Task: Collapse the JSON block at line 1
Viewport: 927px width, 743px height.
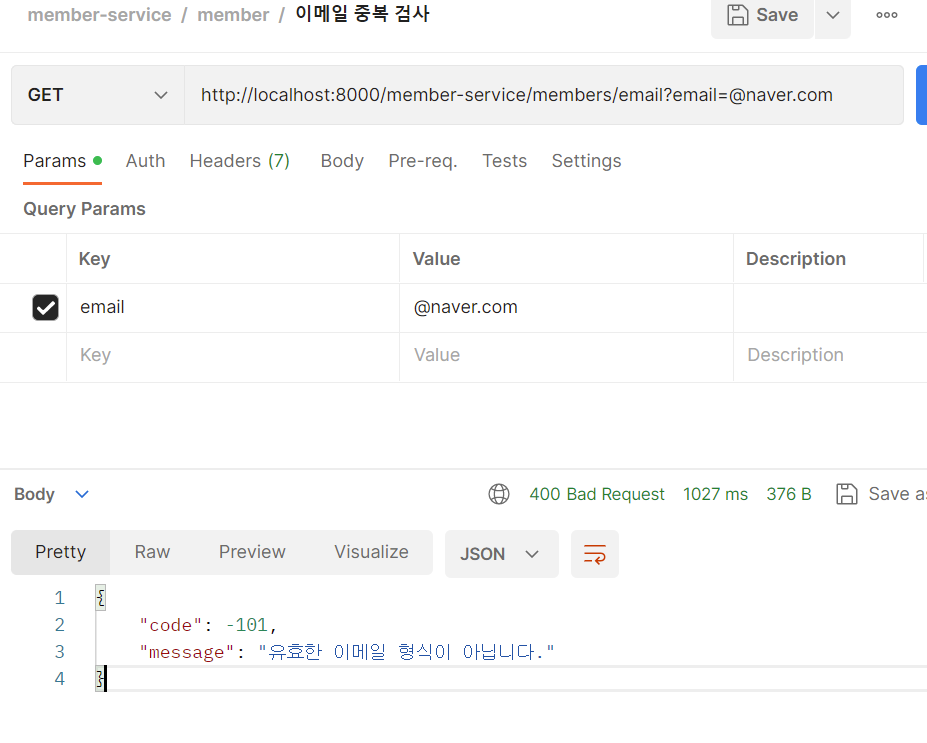Action: [99, 597]
